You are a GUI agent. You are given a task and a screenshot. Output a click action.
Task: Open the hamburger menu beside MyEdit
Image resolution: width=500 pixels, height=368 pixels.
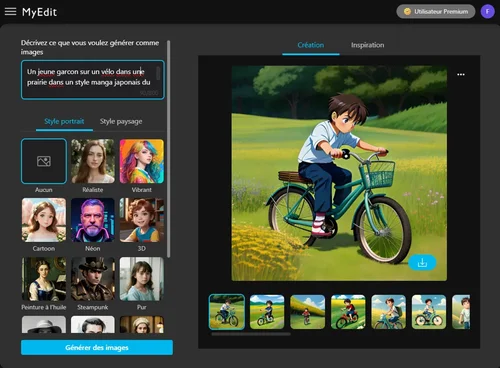pos(10,12)
